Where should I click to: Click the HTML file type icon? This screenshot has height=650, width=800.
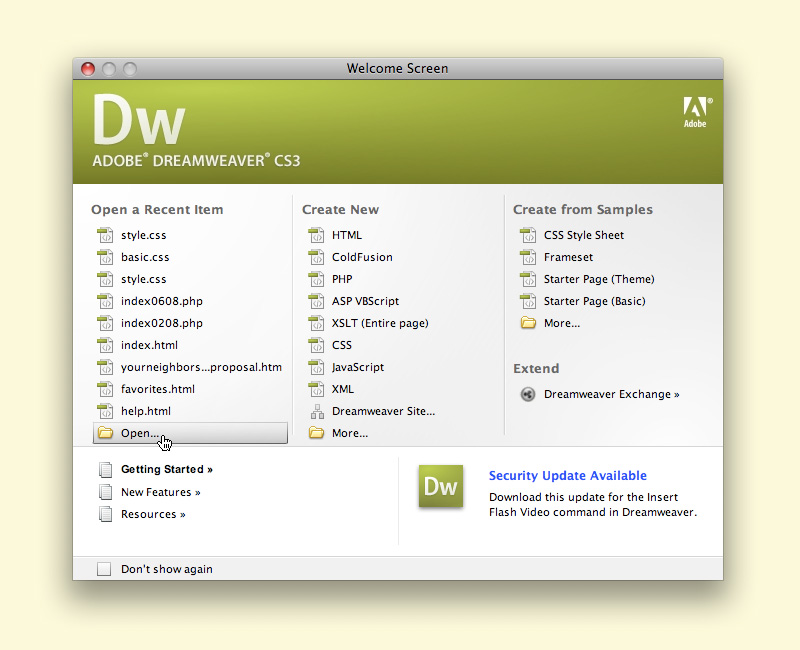[317, 235]
